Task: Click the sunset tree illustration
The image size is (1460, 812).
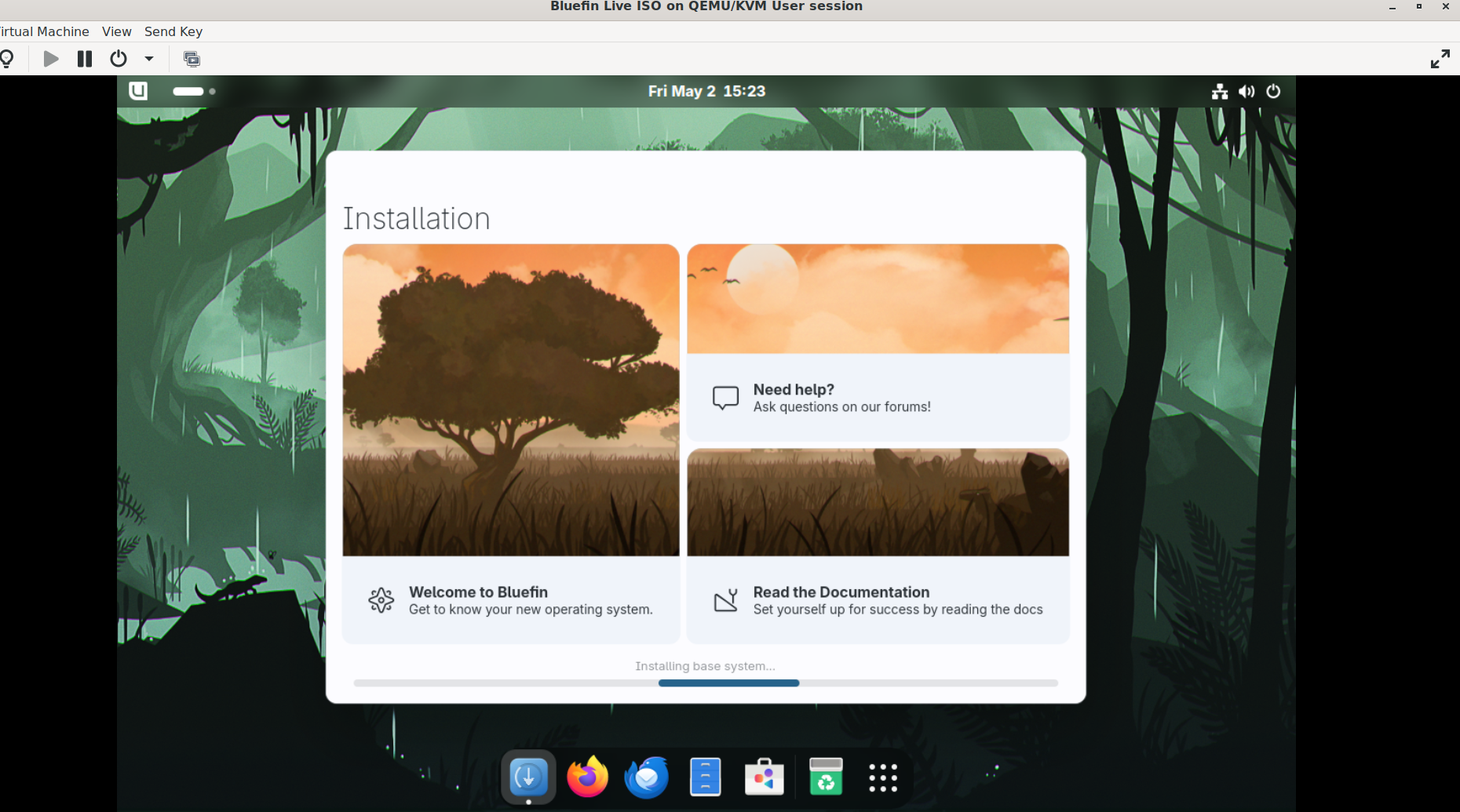Action: pos(511,400)
